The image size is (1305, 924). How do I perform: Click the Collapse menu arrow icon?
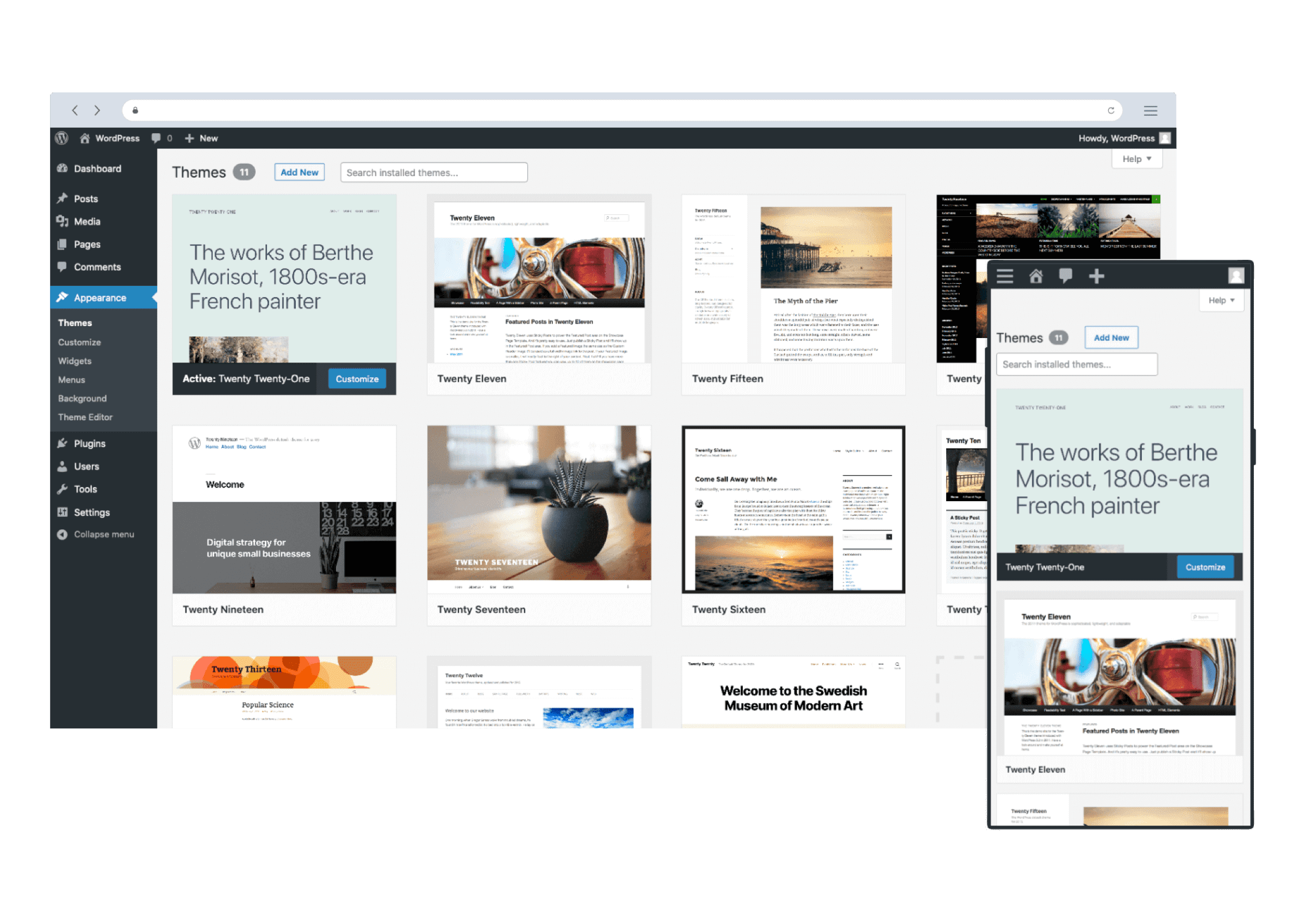63,534
